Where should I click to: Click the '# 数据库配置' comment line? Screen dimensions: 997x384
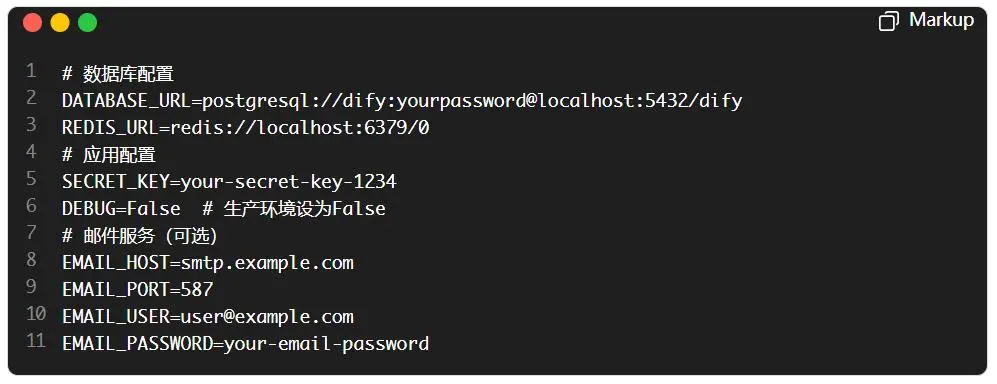click(118, 74)
